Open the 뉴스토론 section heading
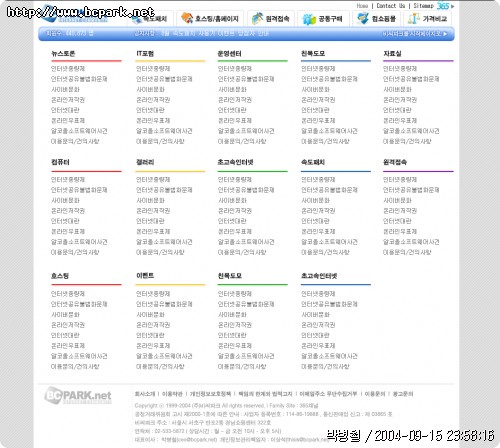This screenshot has height=448, width=500. click(x=63, y=54)
